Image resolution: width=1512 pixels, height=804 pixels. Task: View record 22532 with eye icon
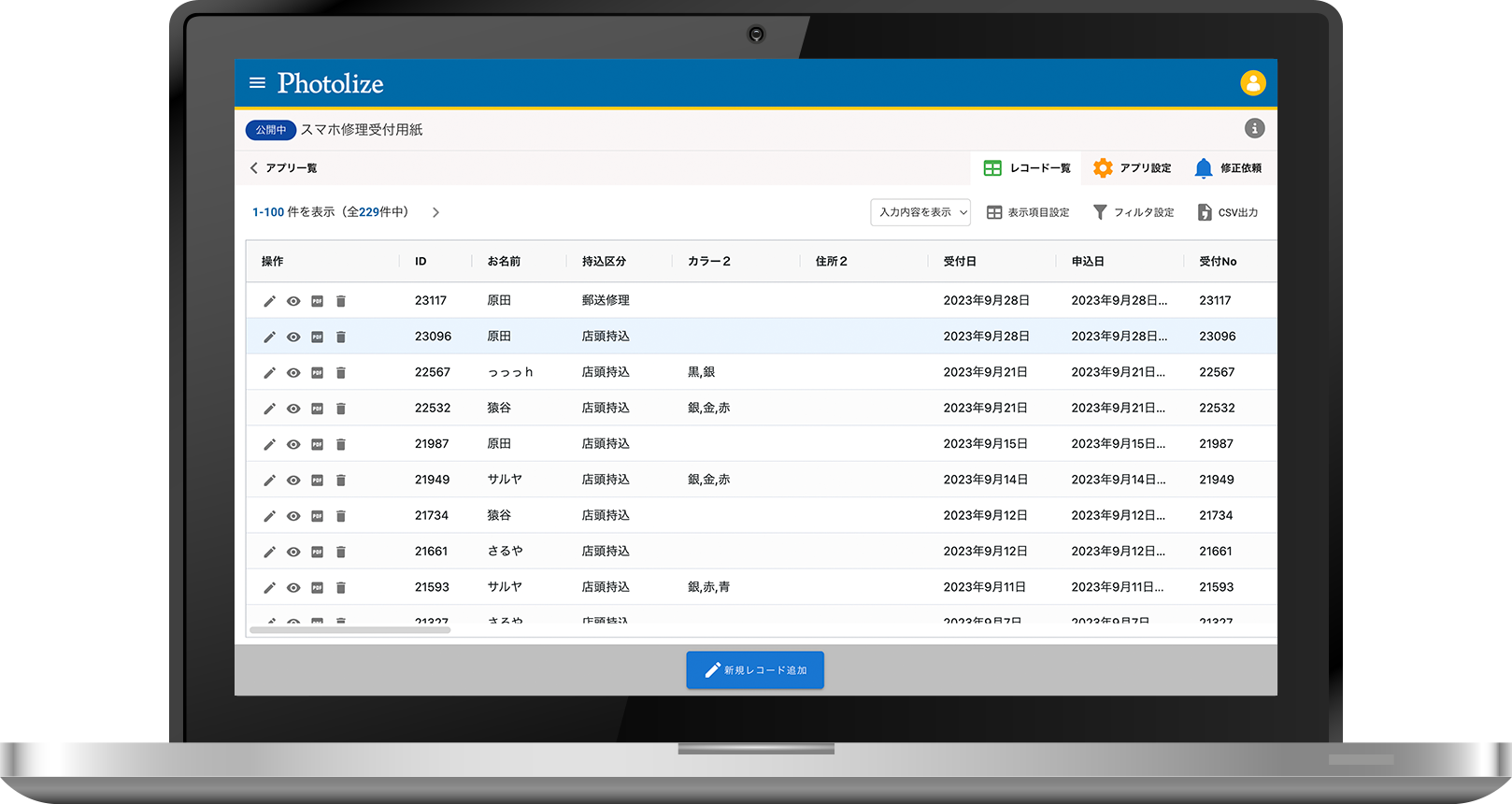(x=293, y=409)
